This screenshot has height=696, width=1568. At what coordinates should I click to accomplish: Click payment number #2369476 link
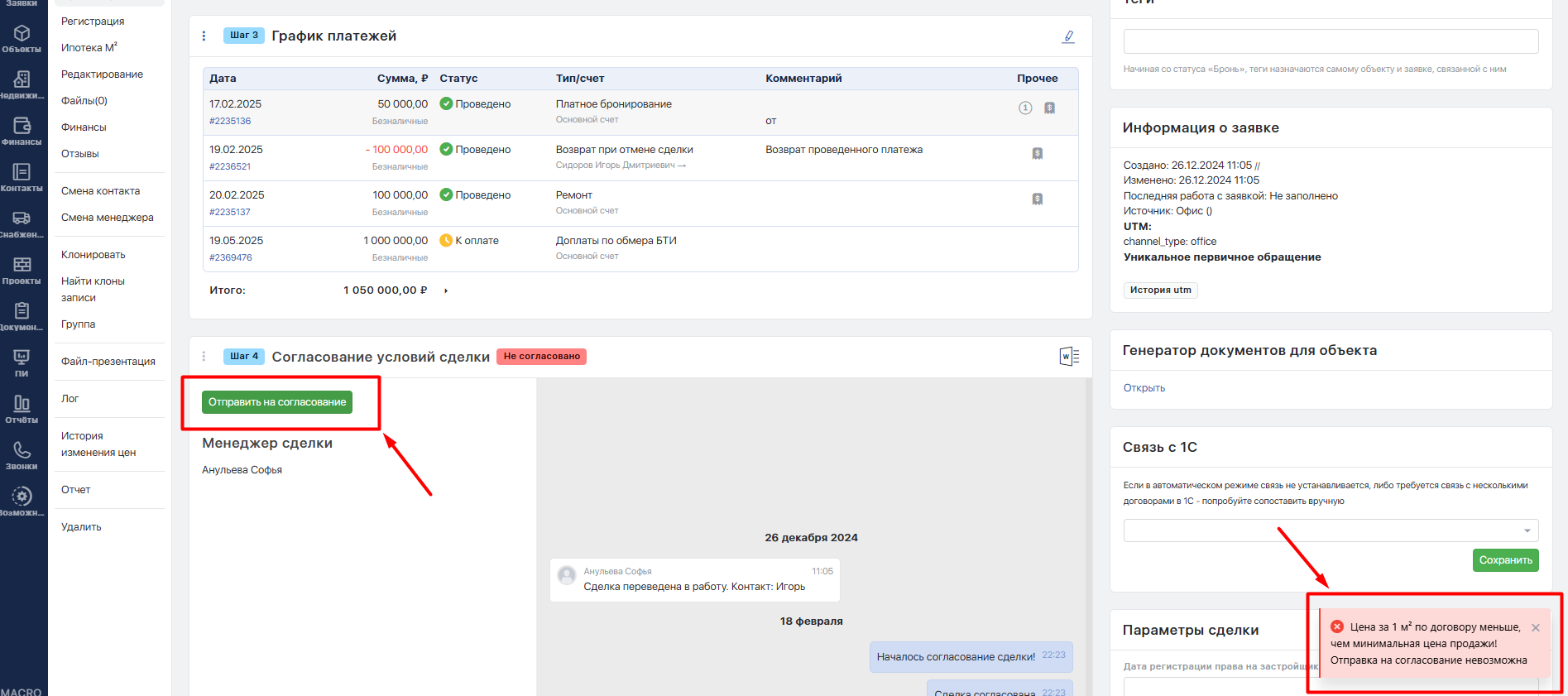231,257
